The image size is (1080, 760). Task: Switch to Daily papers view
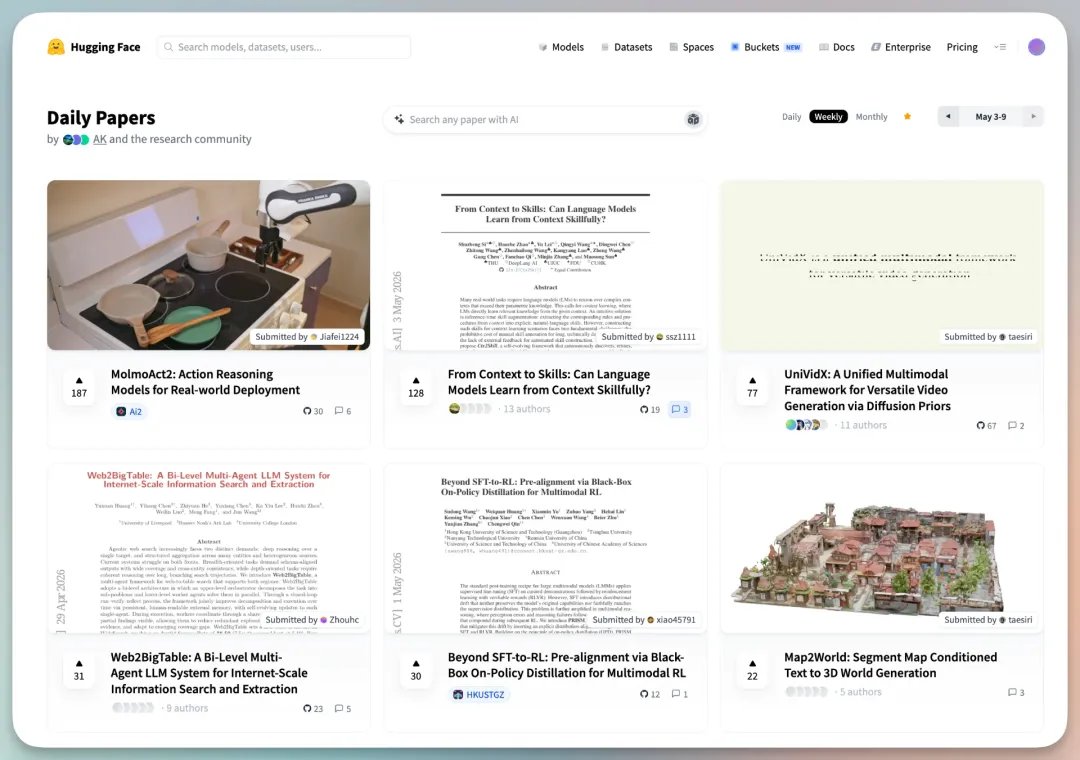(791, 116)
